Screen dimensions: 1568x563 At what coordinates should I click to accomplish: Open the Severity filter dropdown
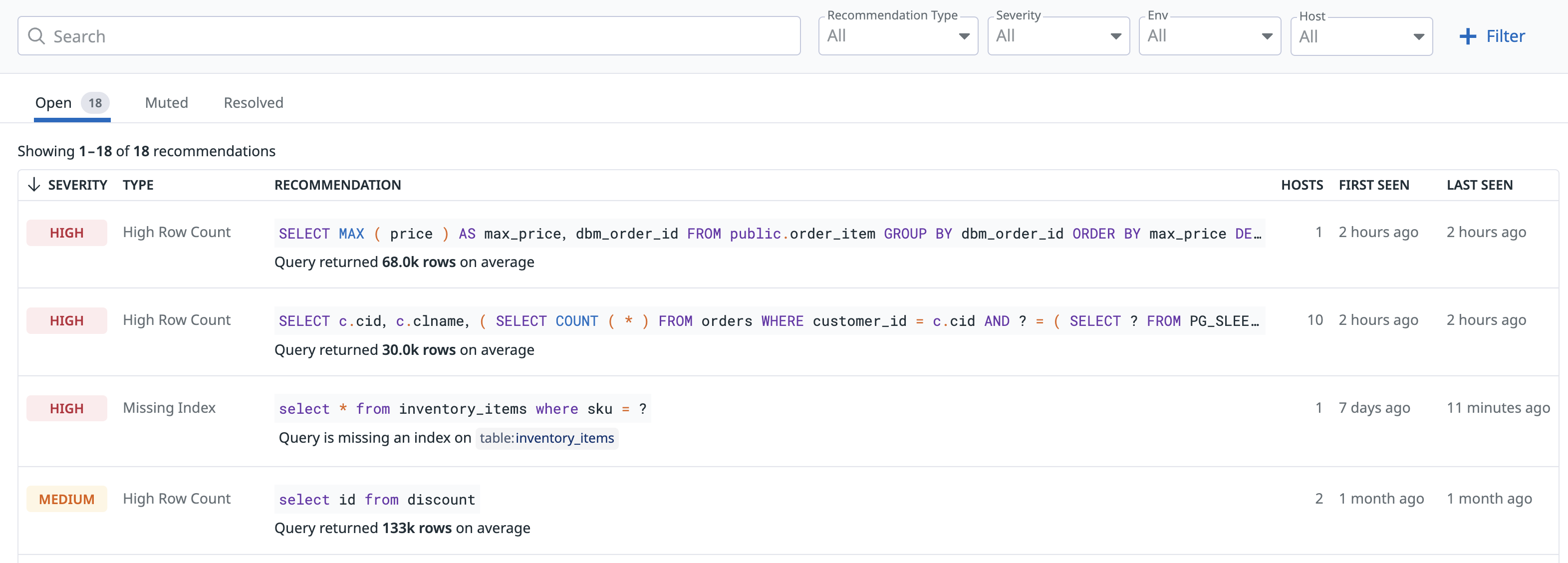[x=1058, y=36]
